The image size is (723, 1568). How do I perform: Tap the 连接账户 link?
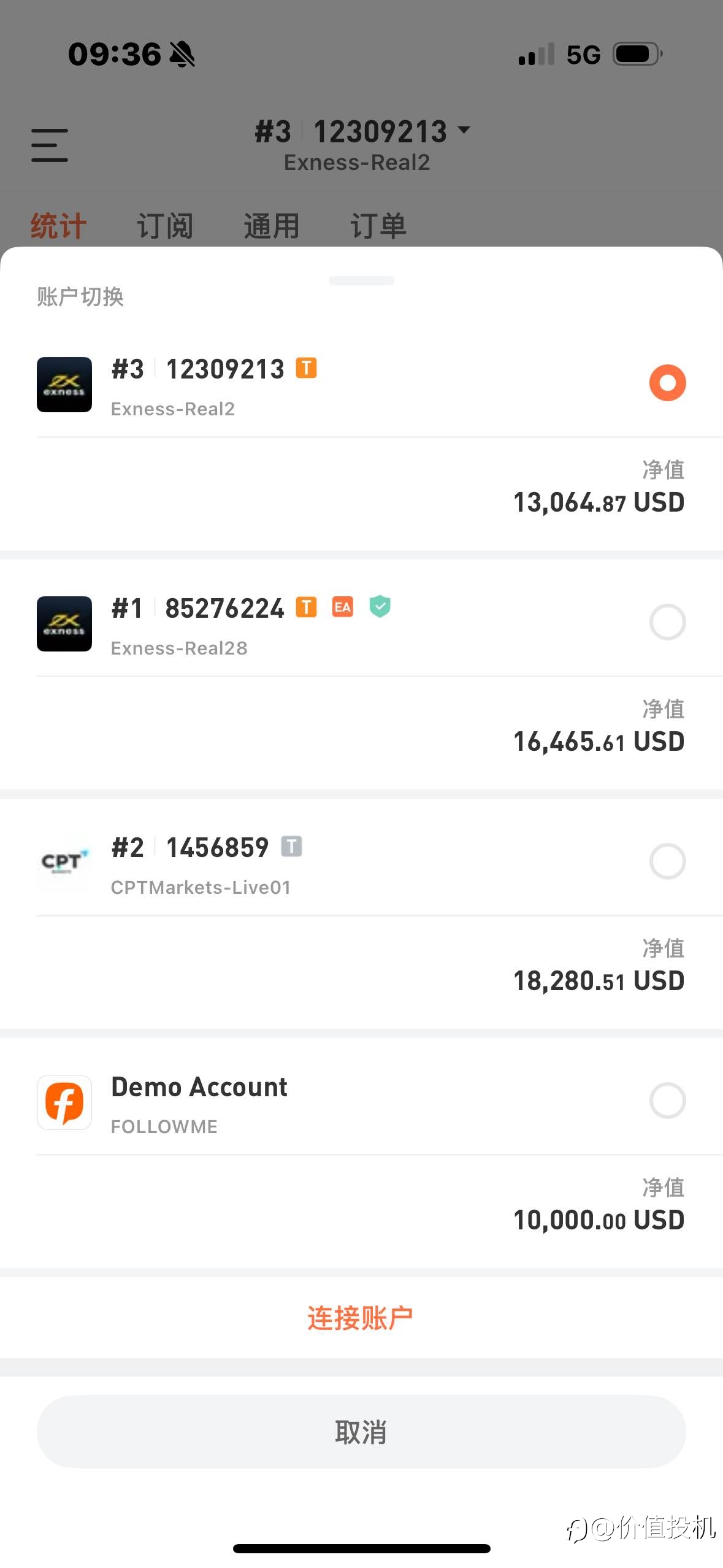tap(361, 1318)
